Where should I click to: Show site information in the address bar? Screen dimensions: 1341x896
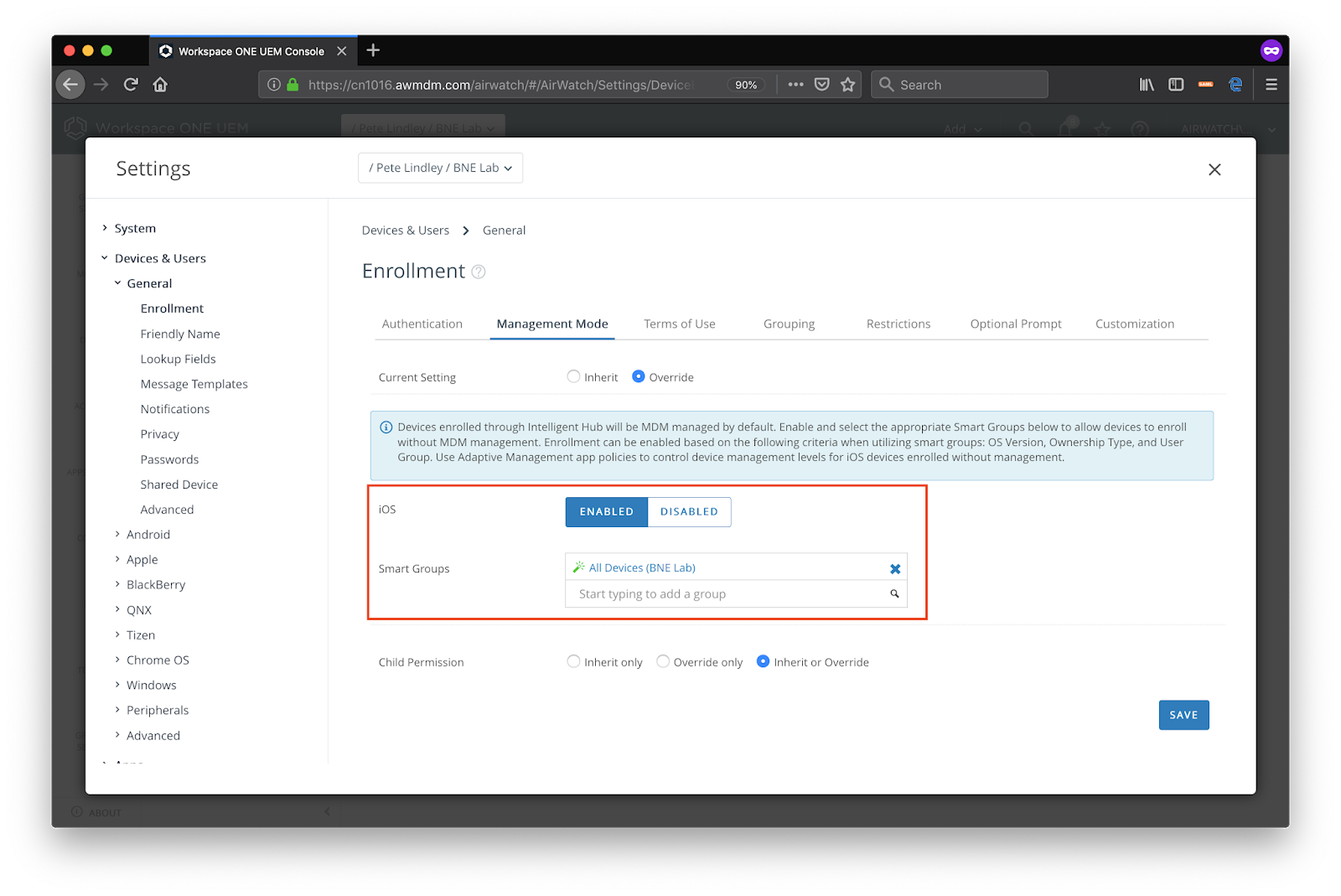pos(274,85)
